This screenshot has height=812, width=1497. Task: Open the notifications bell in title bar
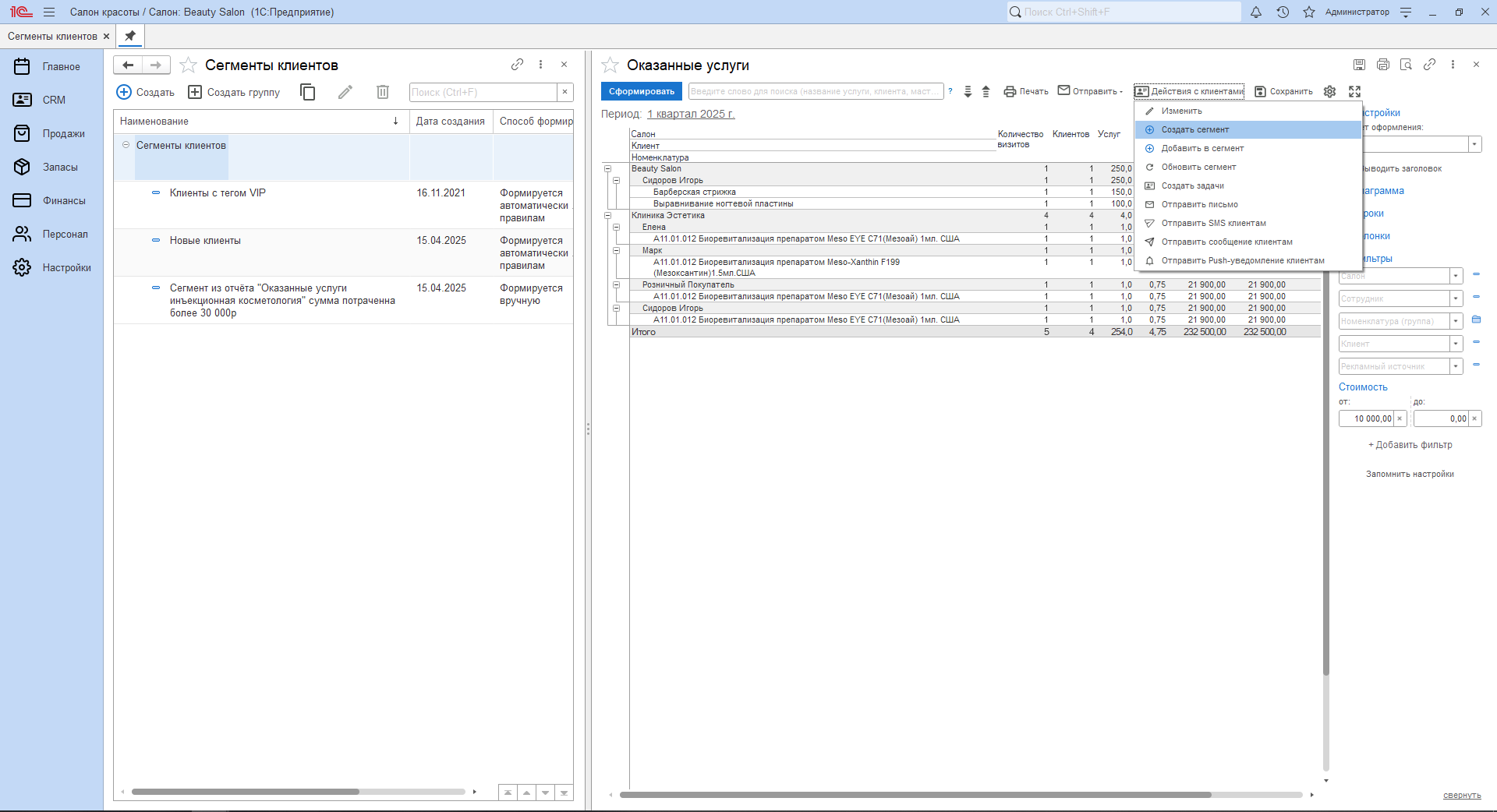(1256, 12)
